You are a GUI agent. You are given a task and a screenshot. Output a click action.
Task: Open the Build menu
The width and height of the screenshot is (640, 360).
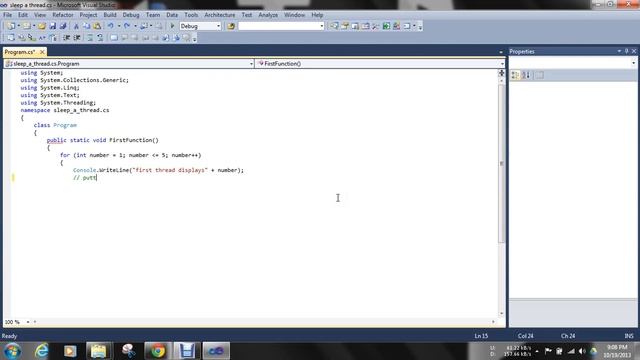pyautogui.click(x=110, y=15)
